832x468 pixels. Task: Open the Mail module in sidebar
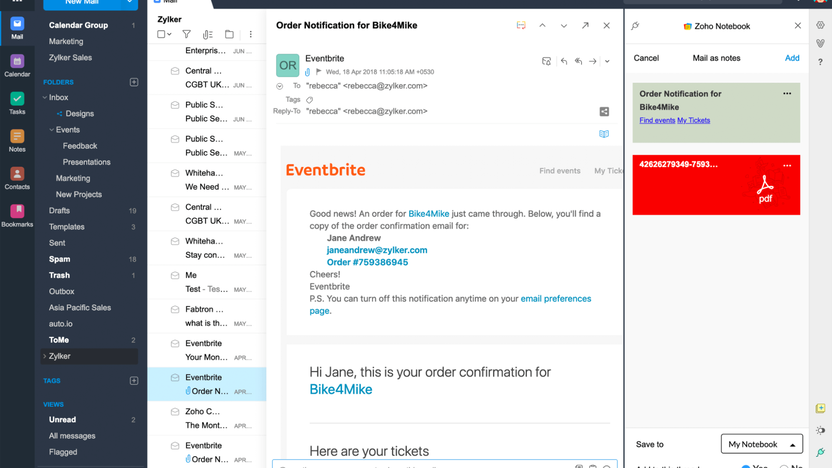coord(17,28)
